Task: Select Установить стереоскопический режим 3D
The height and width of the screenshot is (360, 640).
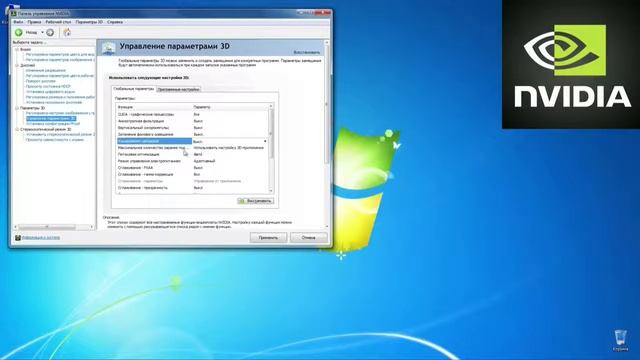Action: [60, 134]
